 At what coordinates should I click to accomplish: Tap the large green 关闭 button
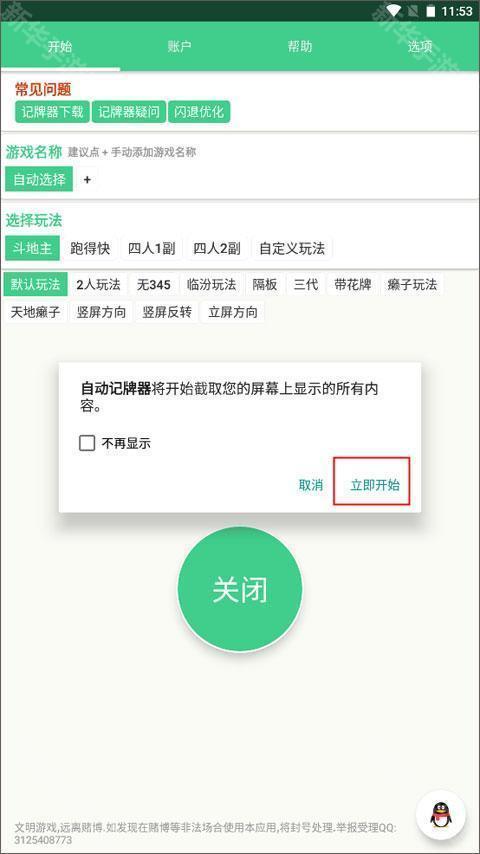tap(240, 589)
